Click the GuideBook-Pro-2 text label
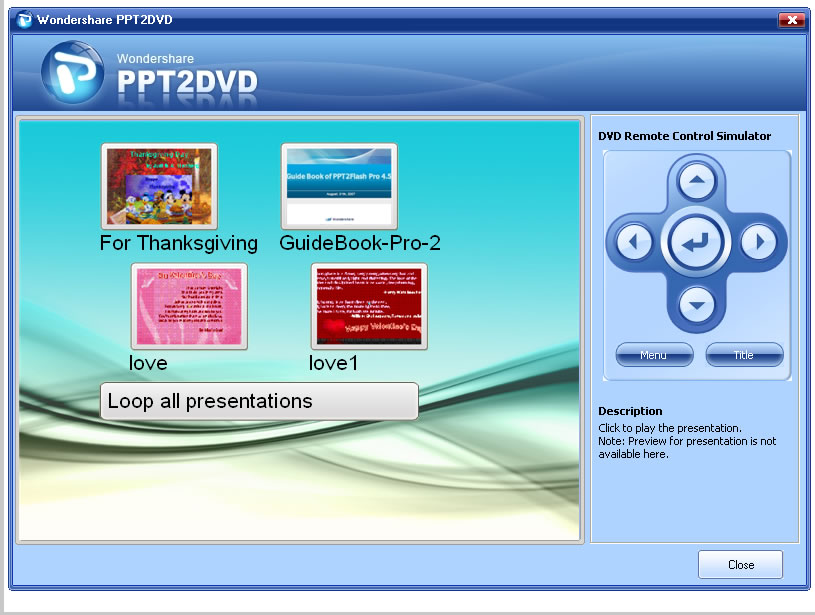815x615 pixels. coord(360,243)
